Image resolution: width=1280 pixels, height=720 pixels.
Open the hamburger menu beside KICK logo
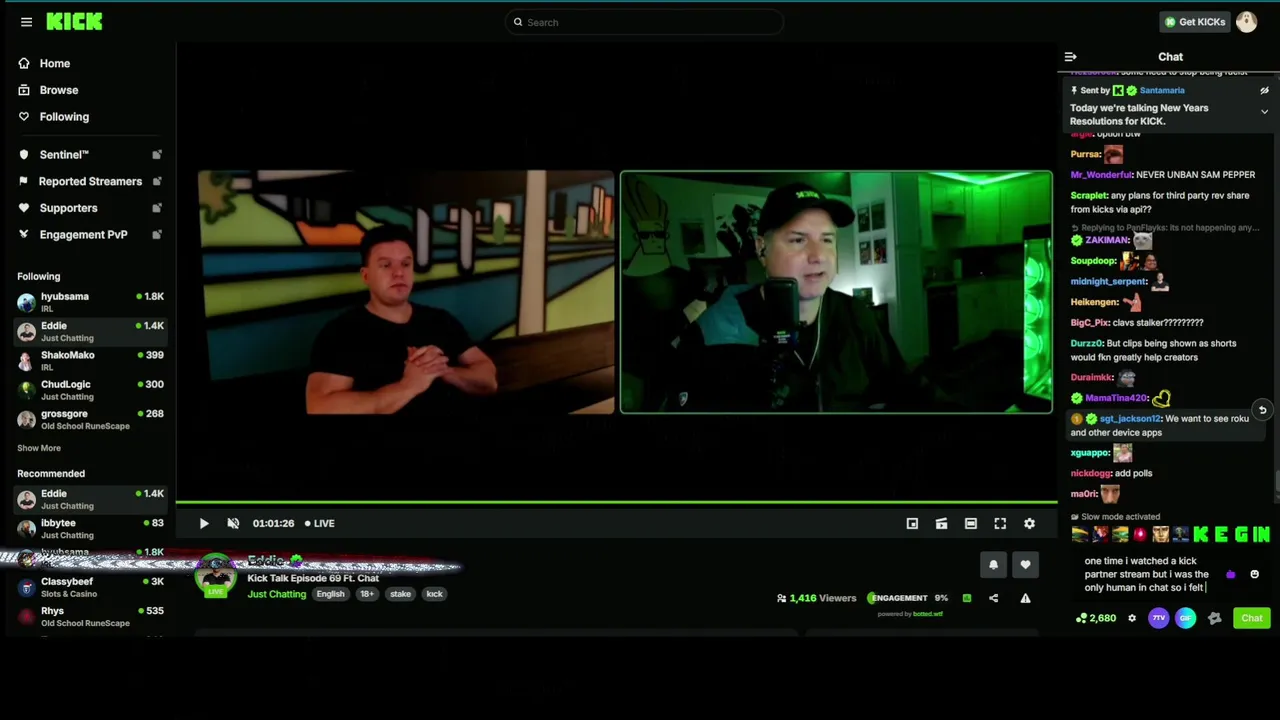coord(26,22)
